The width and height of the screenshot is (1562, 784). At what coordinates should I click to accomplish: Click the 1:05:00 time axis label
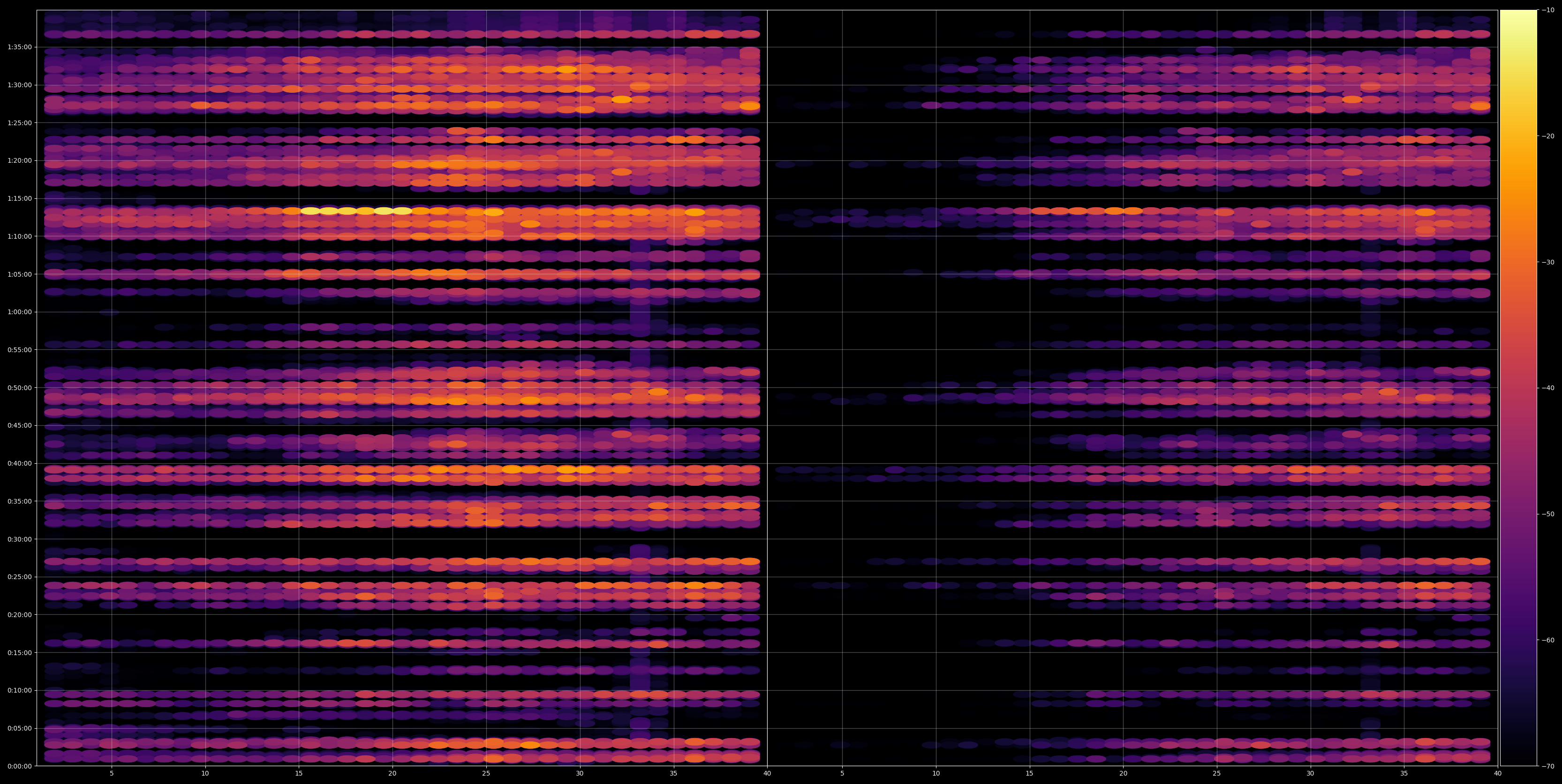[x=19, y=274]
